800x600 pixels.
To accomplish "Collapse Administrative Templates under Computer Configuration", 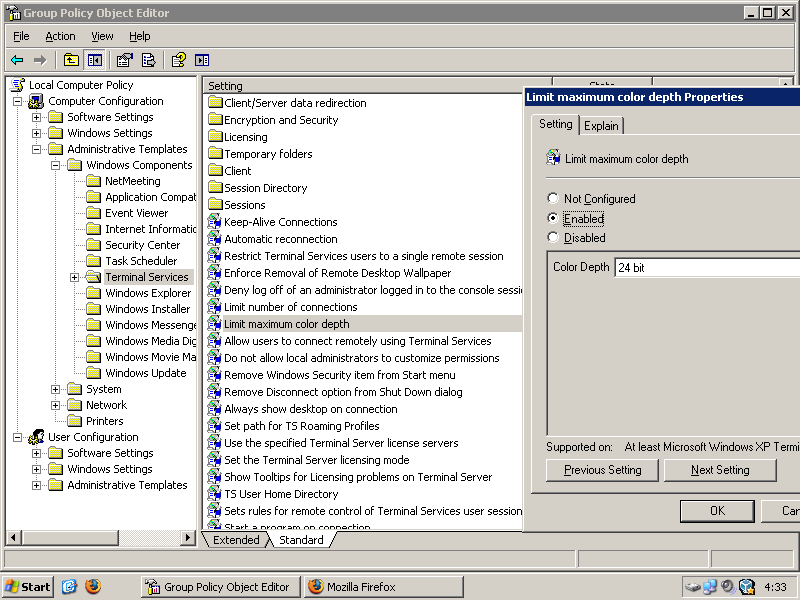I will 36,149.
